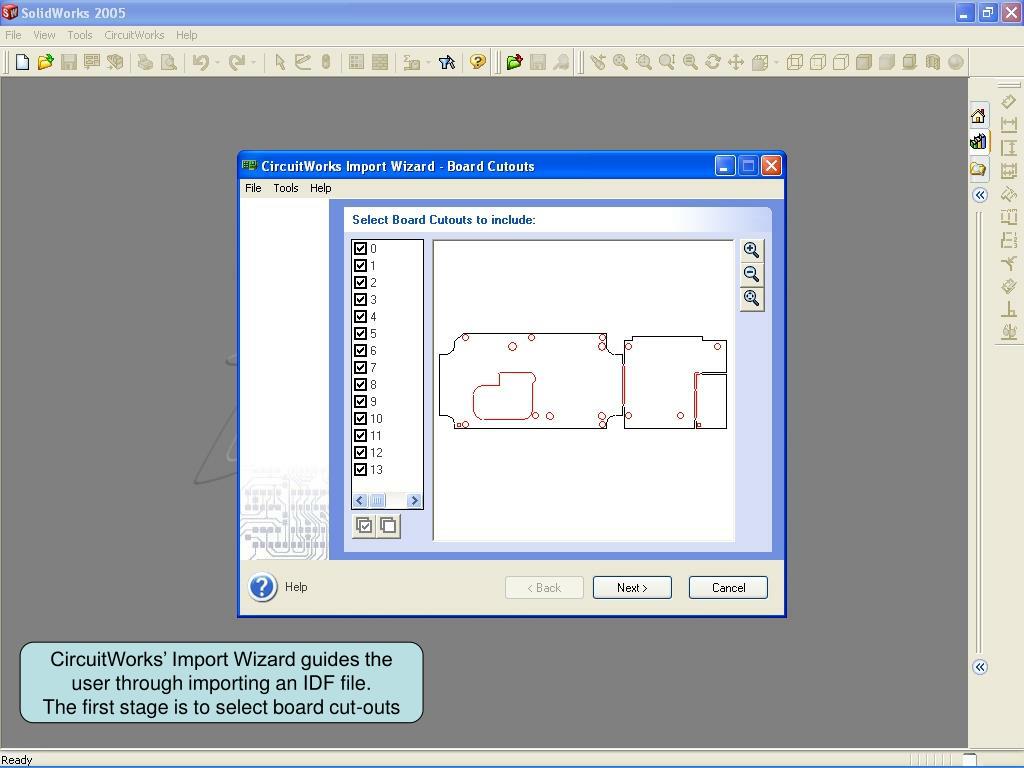The width and height of the screenshot is (1024, 768).
Task: Click the Print Preview icon
Action: (168, 62)
